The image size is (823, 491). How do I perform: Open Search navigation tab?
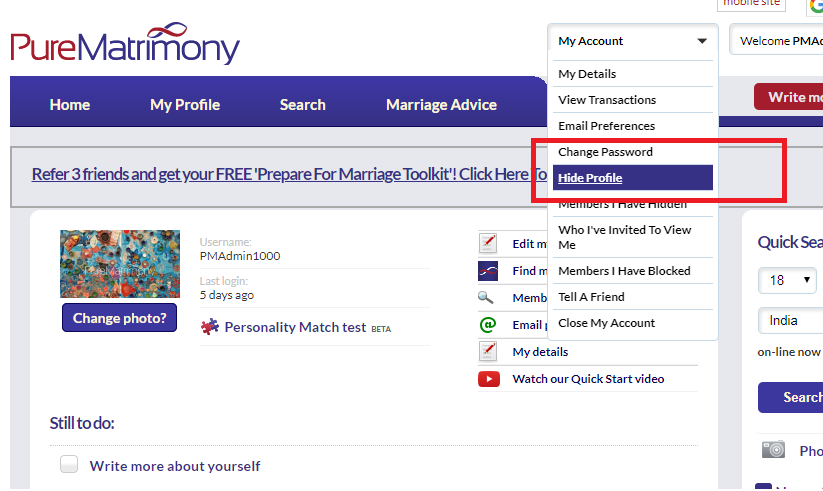(x=302, y=105)
